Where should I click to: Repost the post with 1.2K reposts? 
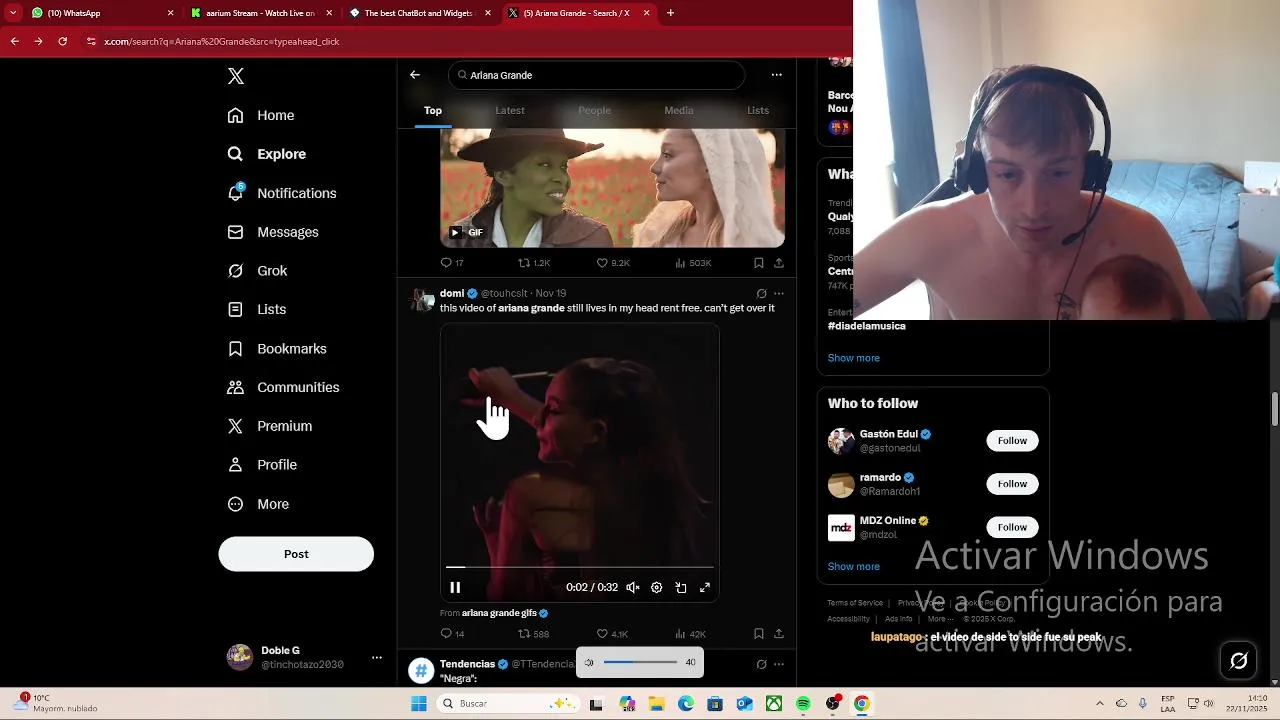pyautogui.click(x=534, y=263)
